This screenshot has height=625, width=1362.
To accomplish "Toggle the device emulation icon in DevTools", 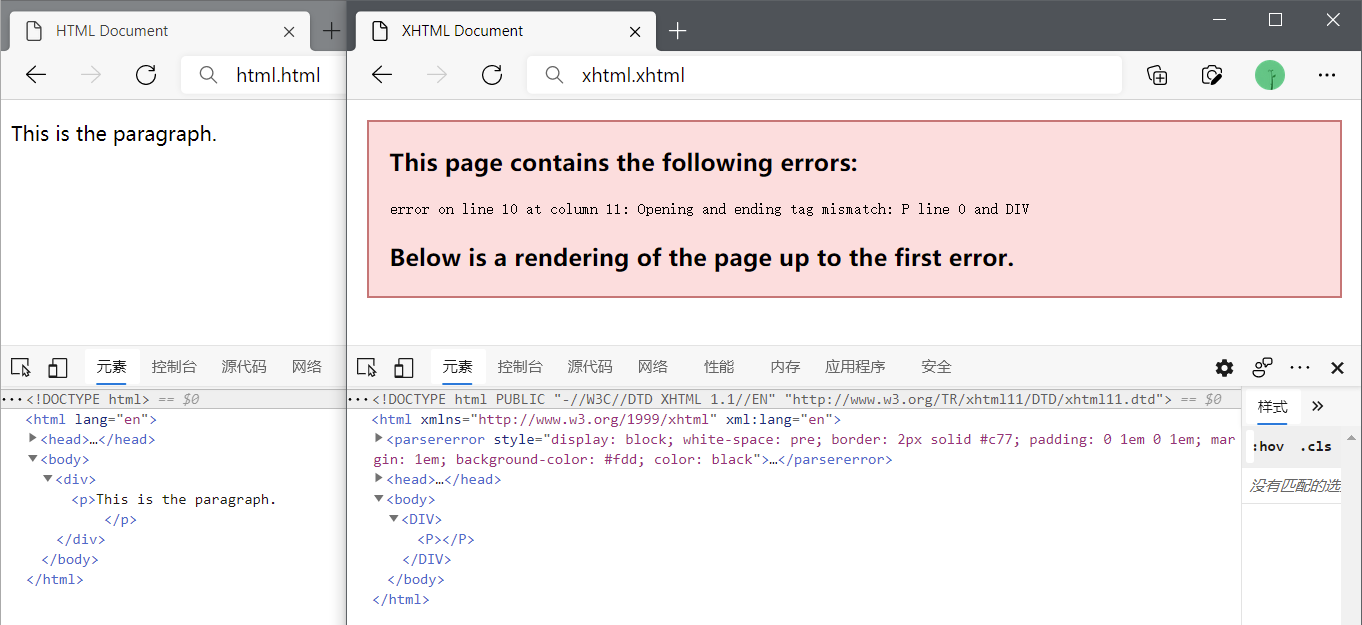I will 404,367.
